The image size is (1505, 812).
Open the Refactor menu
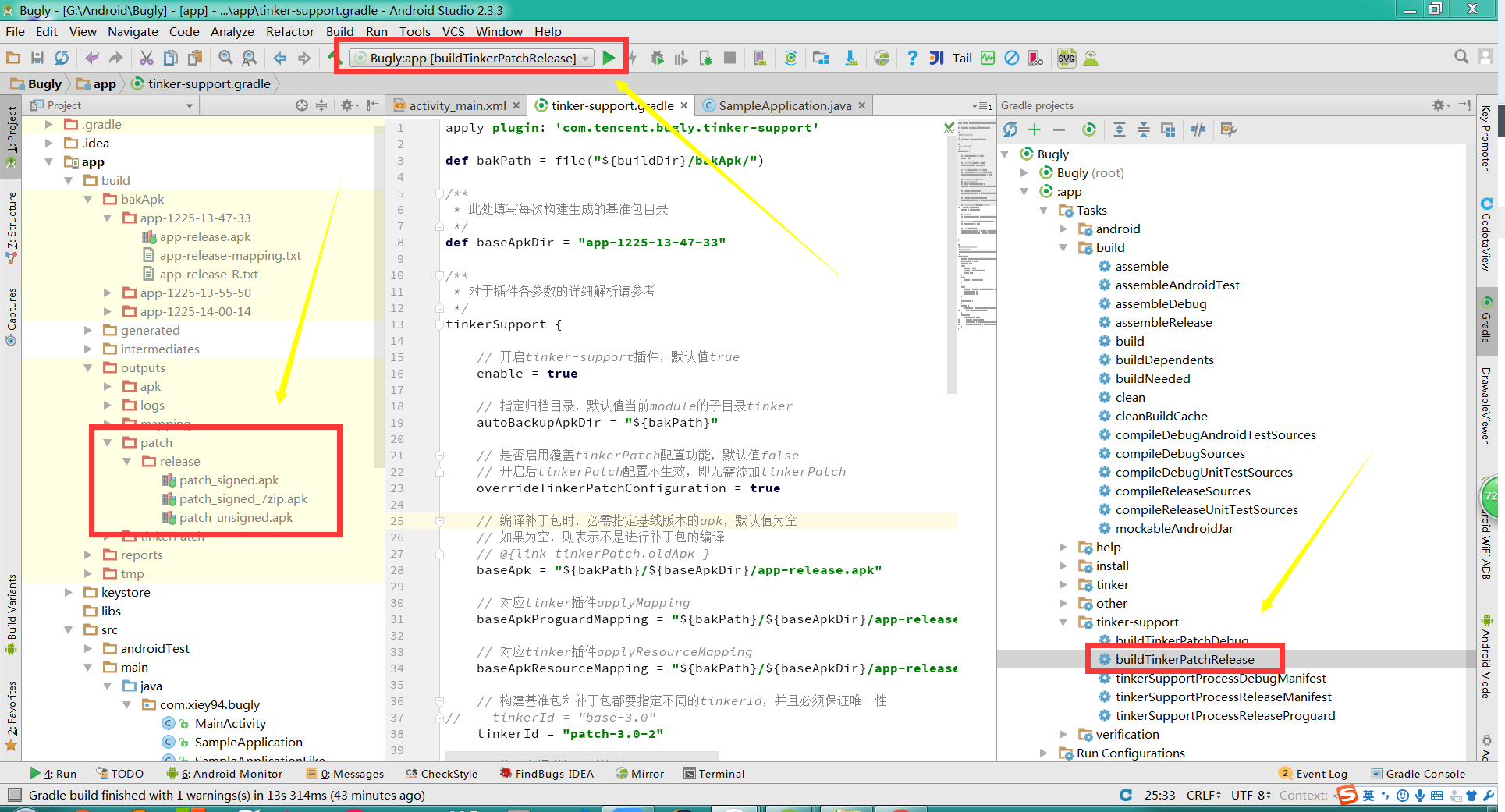pyautogui.click(x=289, y=31)
